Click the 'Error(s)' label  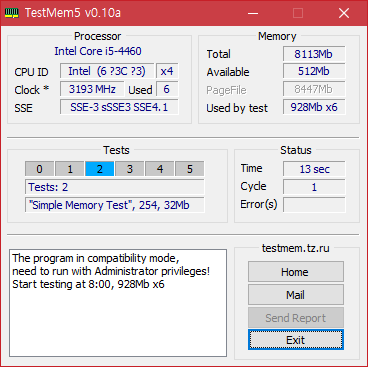tap(259, 204)
